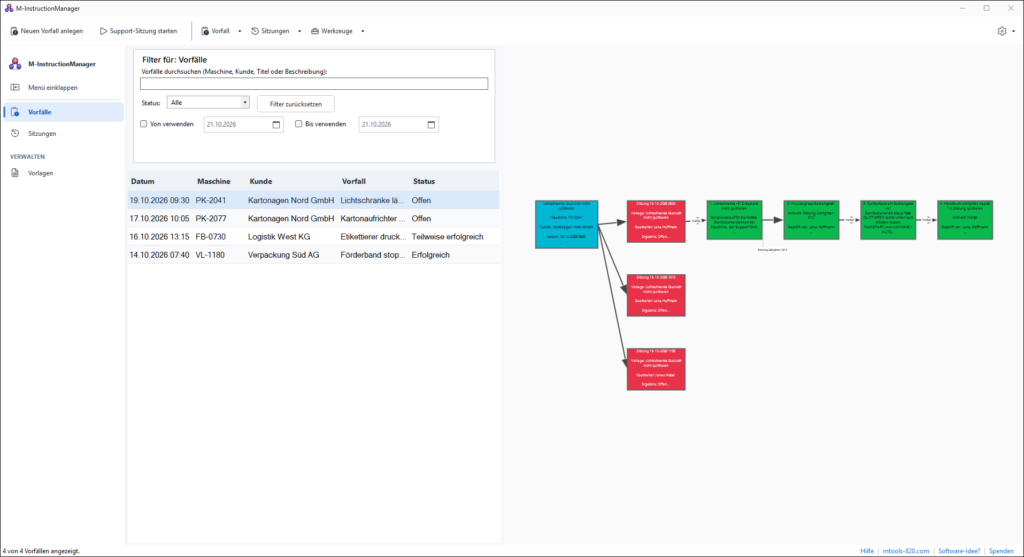This screenshot has height=557, width=1024.
Task: Click the Filter zurücksetzen button
Action: pos(296,104)
